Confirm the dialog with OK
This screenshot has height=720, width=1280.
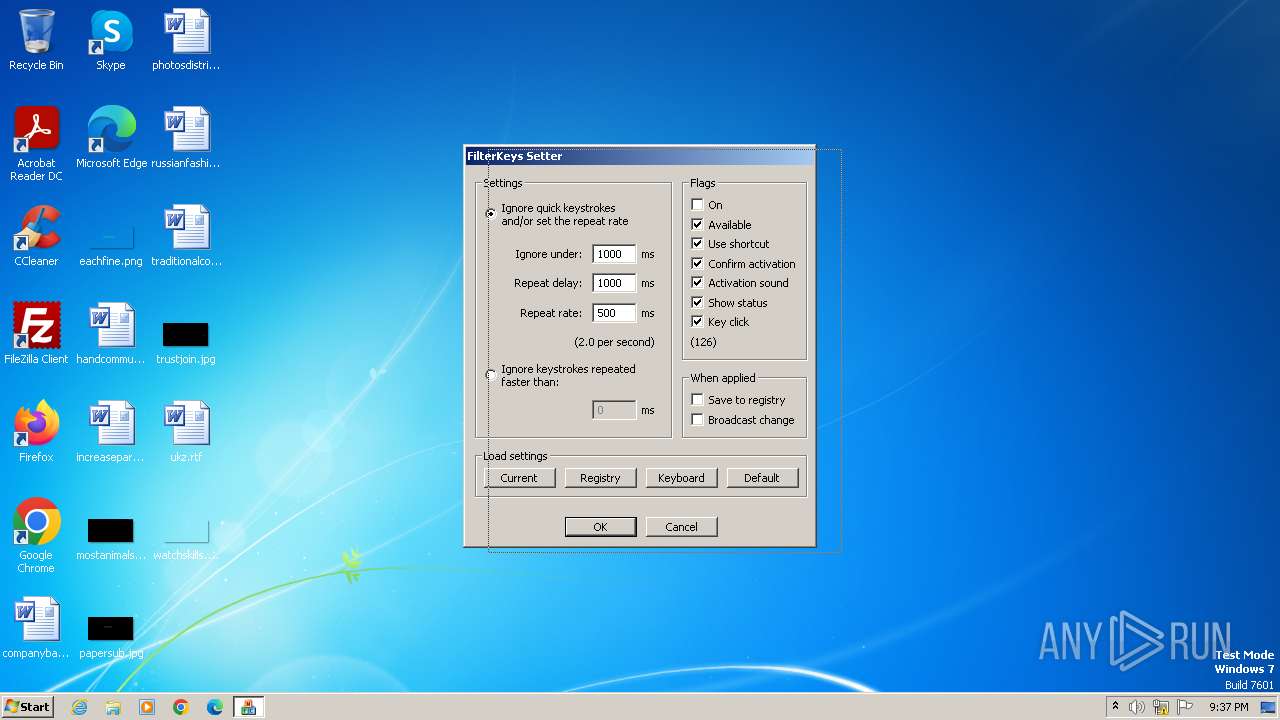coord(600,527)
